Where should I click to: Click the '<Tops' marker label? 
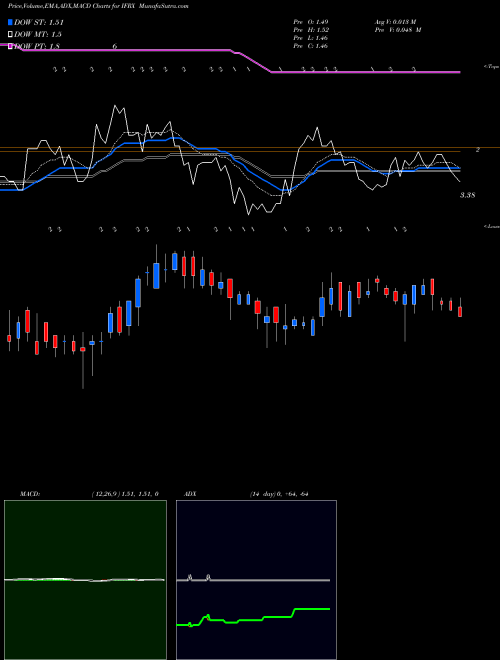click(491, 67)
